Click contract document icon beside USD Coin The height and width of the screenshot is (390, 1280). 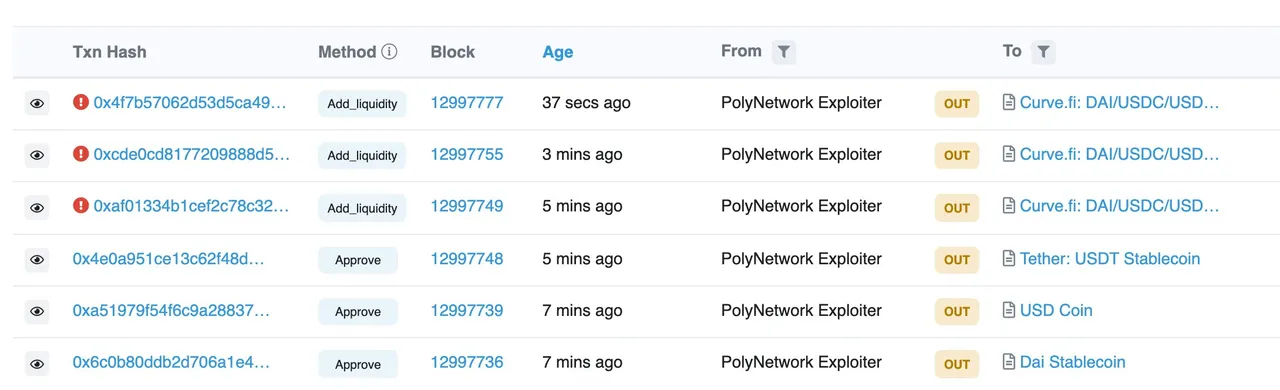1009,310
